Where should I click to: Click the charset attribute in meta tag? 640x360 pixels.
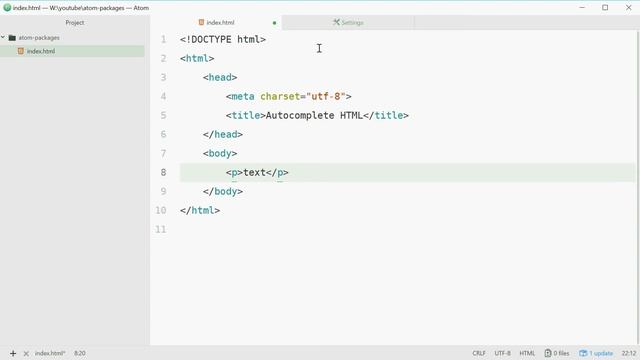point(280,96)
